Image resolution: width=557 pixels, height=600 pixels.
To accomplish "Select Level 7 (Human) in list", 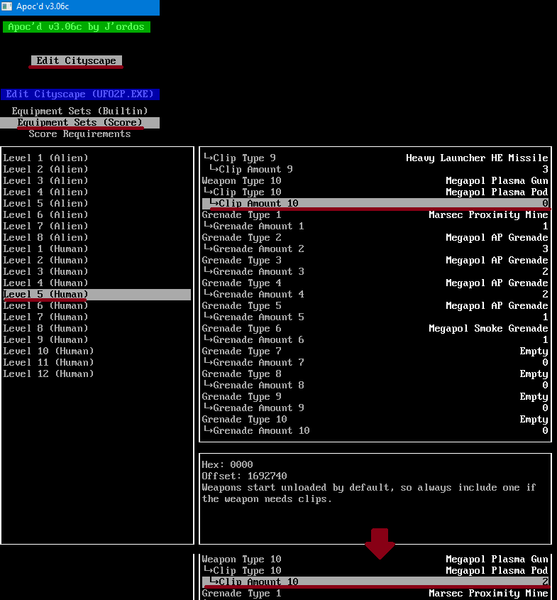I will pos(46,317).
